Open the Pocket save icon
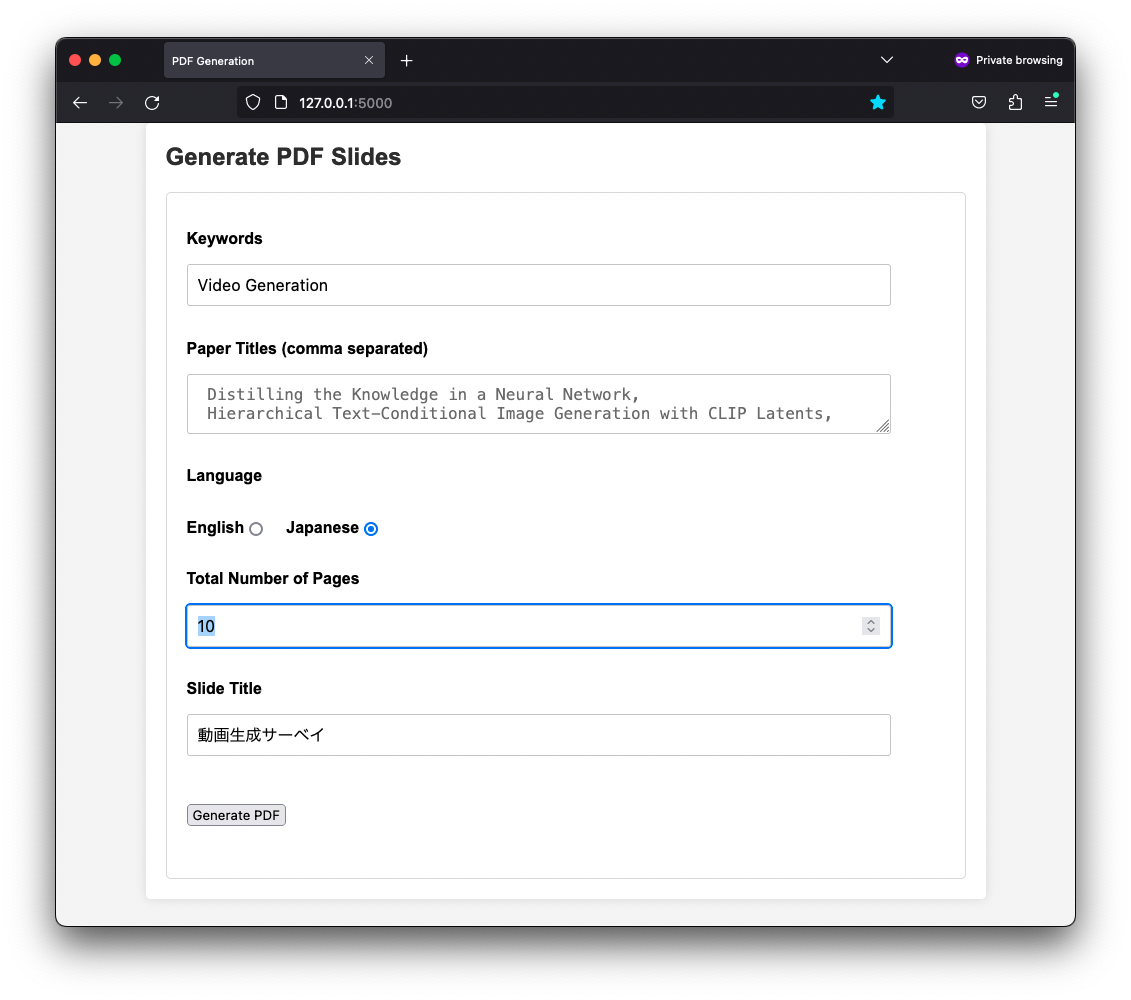The image size is (1131, 1000). tap(978, 102)
